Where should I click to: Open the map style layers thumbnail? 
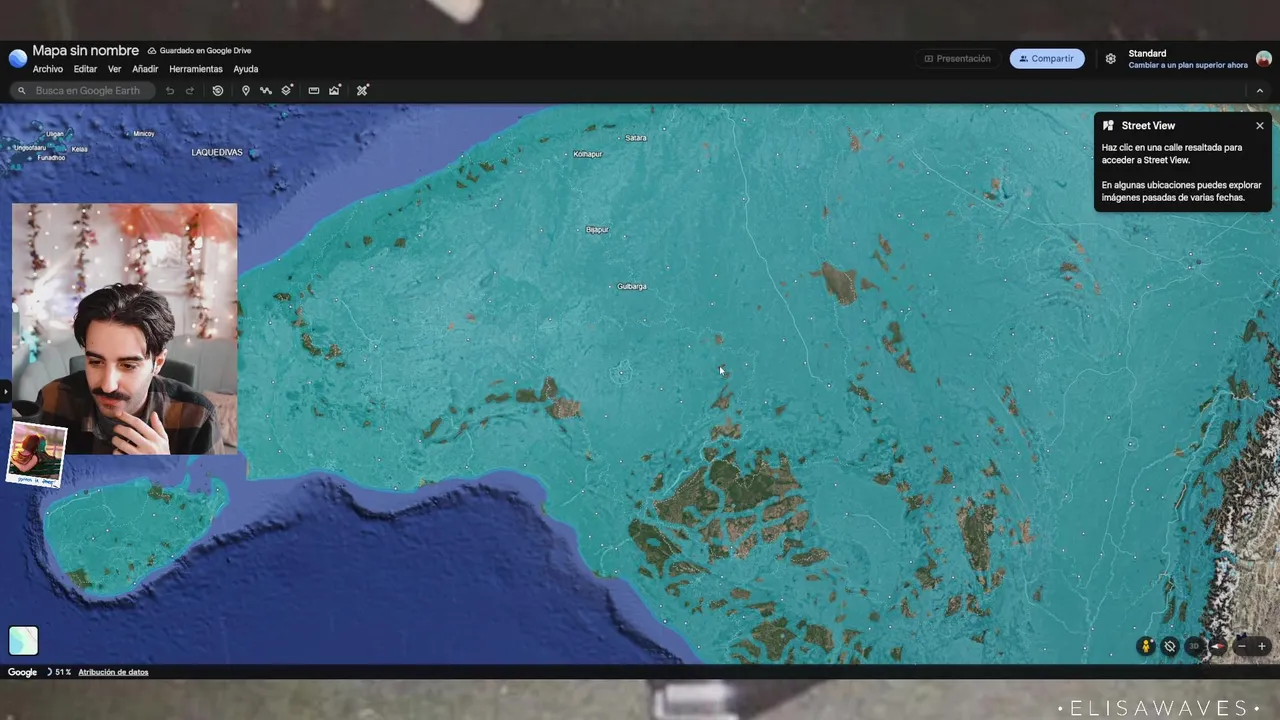point(23,641)
